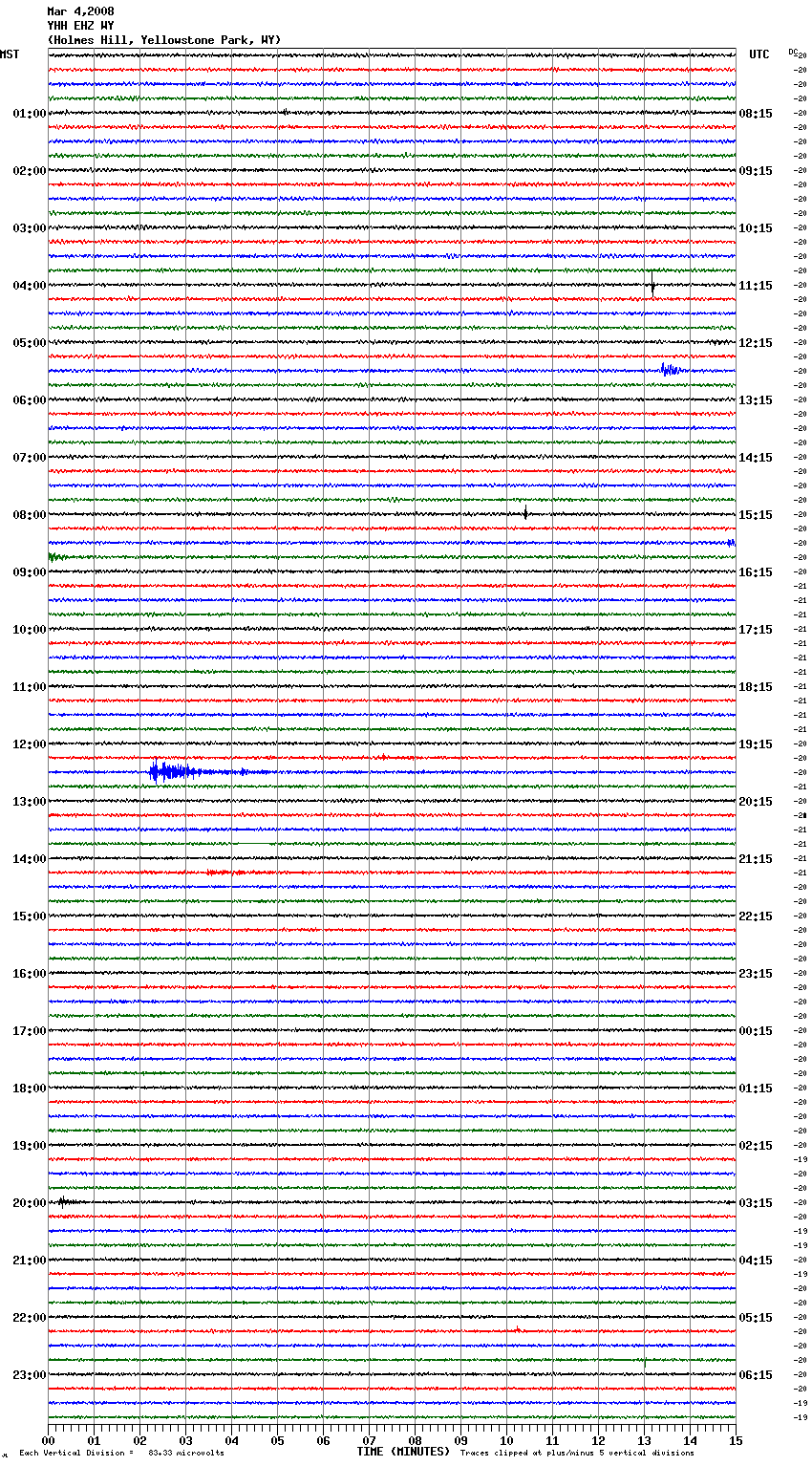The image size is (812, 1466).
Task: Click the '00' minute tick label
Action: click(48, 1440)
